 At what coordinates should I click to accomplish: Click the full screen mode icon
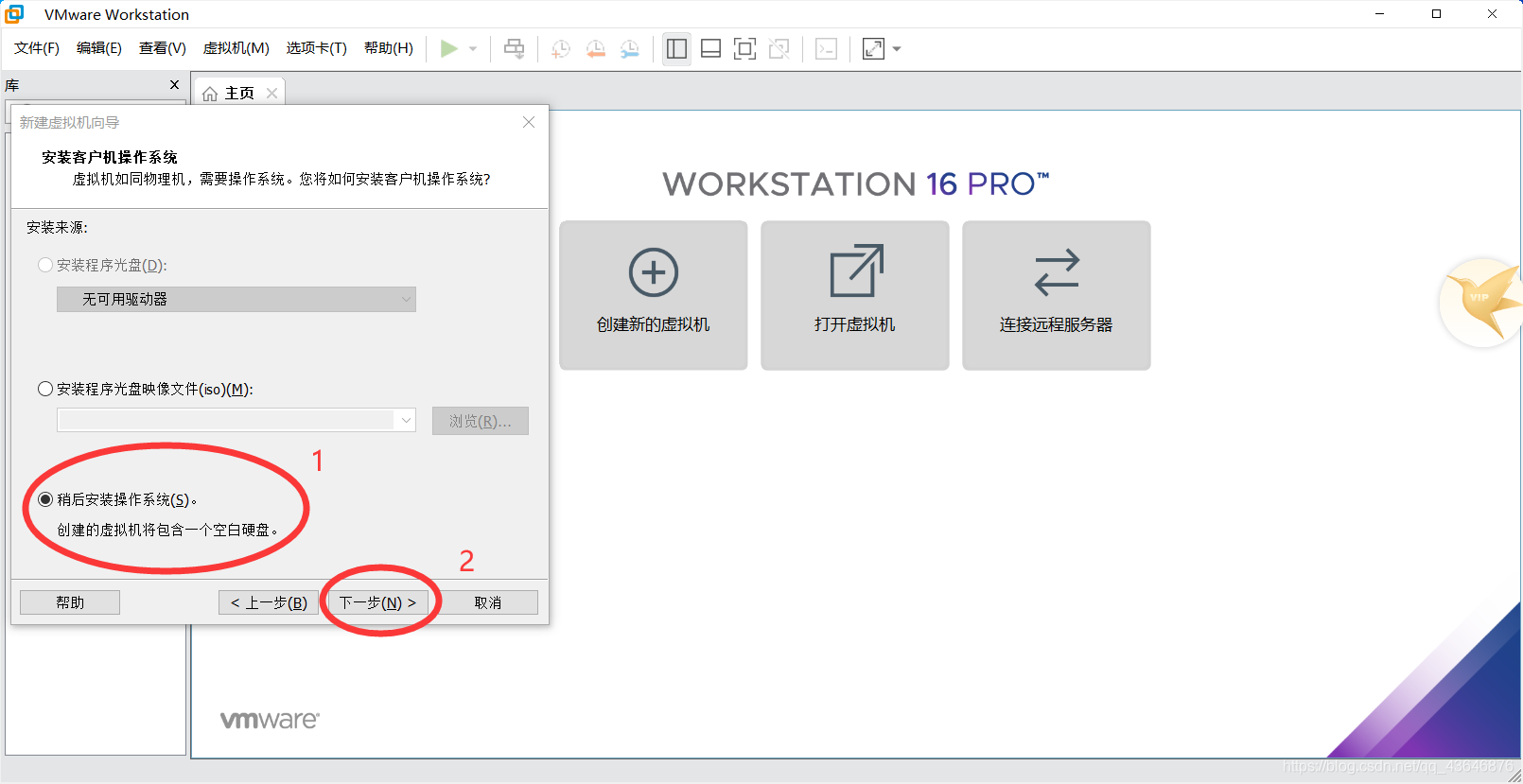pos(745,48)
